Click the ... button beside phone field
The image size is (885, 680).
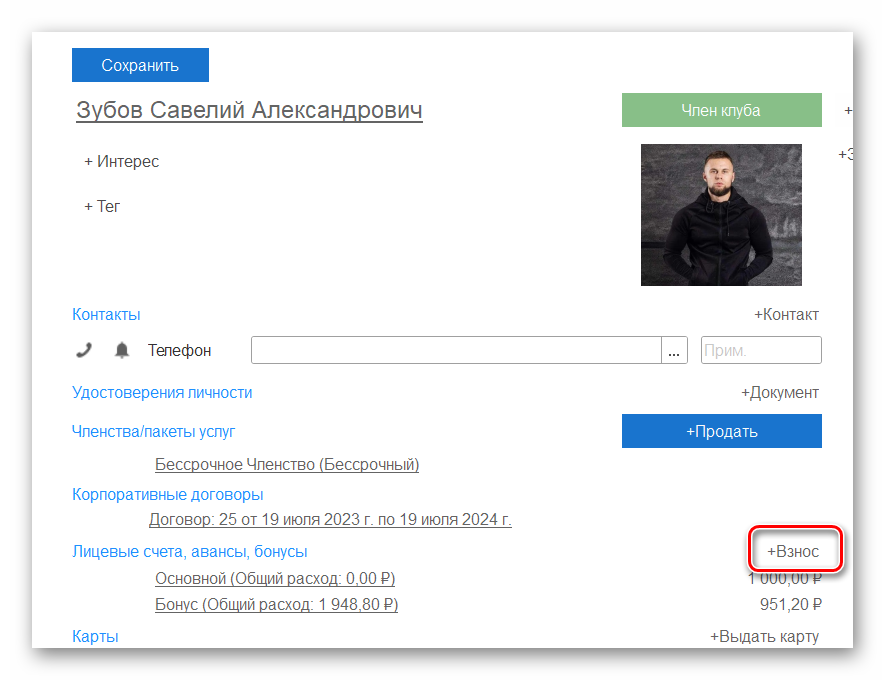click(x=674, y=350)
